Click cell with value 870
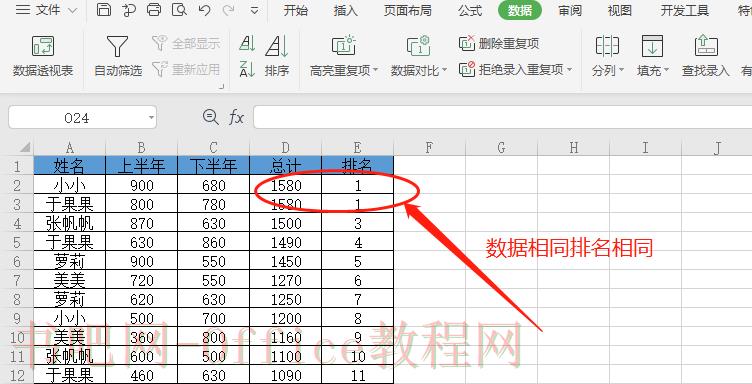Image resolution: width=752 pixels, height=384 pixels. point(141,223)
